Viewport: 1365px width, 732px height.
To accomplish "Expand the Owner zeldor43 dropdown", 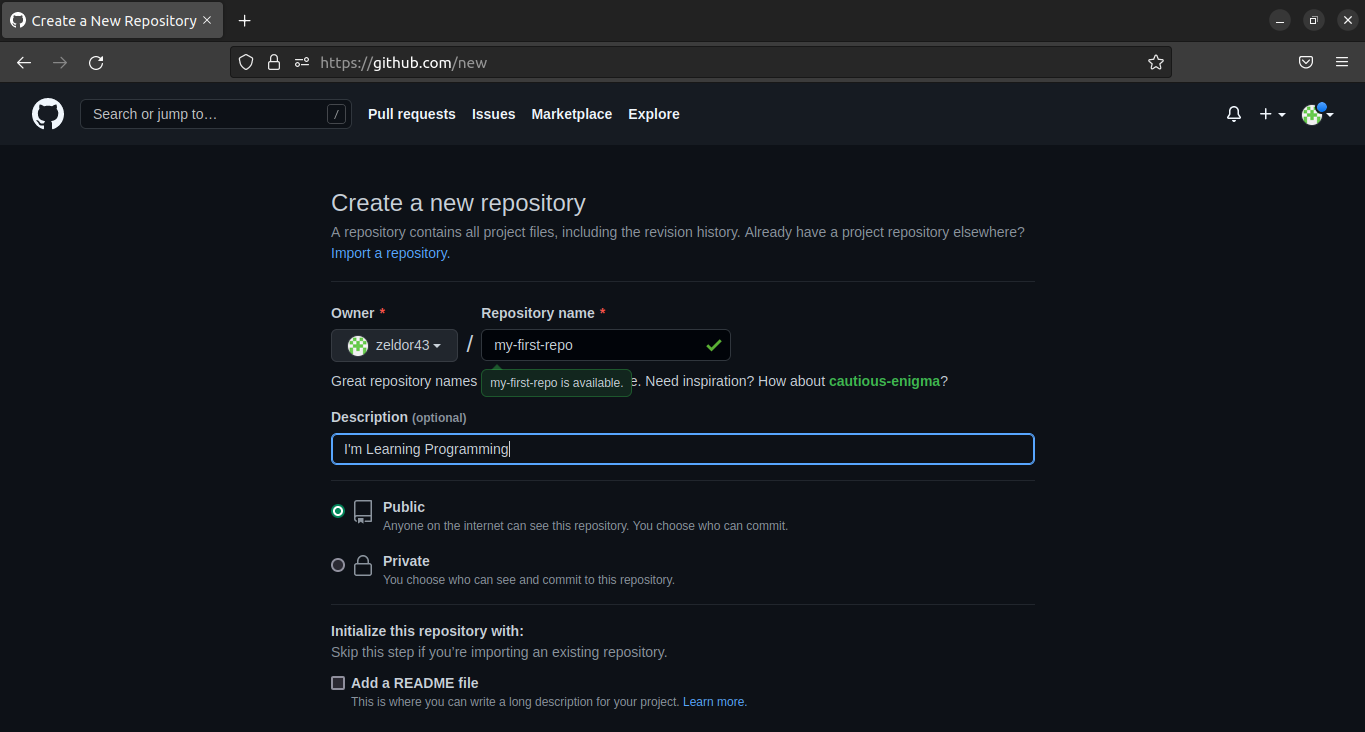I will (x=394, y=345).
